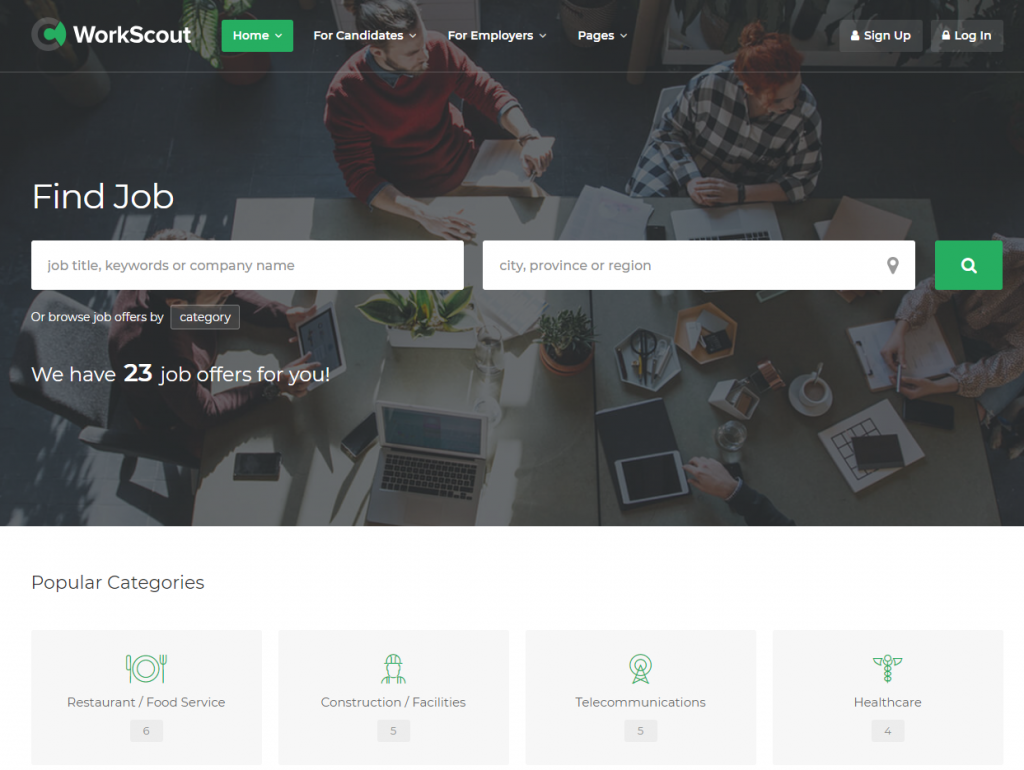The width and height of the screenshot is (1024, 770).
Task: Click the lock icon on Log In
Action: [x=946, y=35]
